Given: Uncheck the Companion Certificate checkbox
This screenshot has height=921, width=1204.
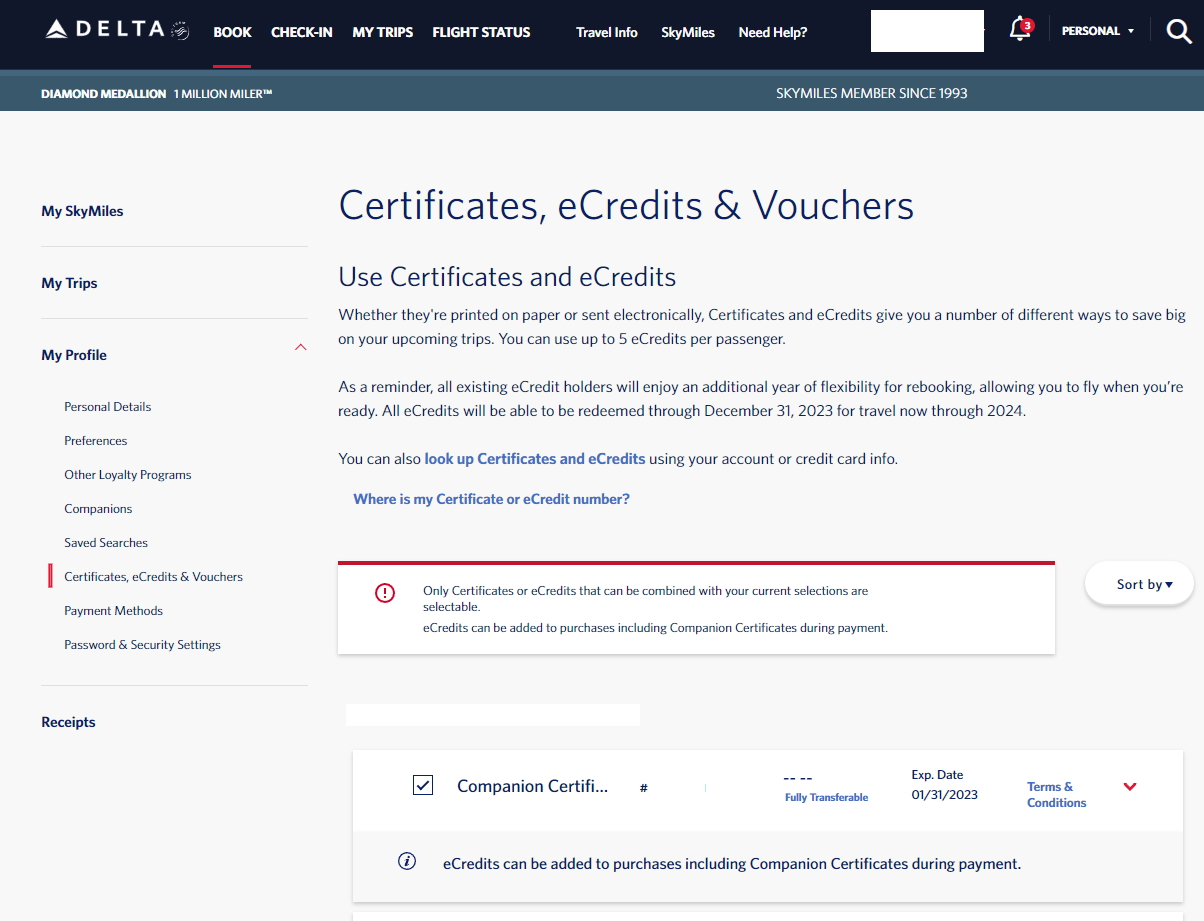Looking at the screenshot, I should pyautogui.click(x=423, y=785).
